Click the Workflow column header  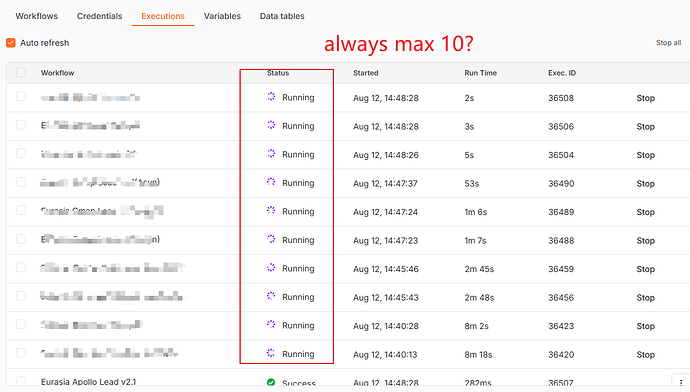click(58, 73)
